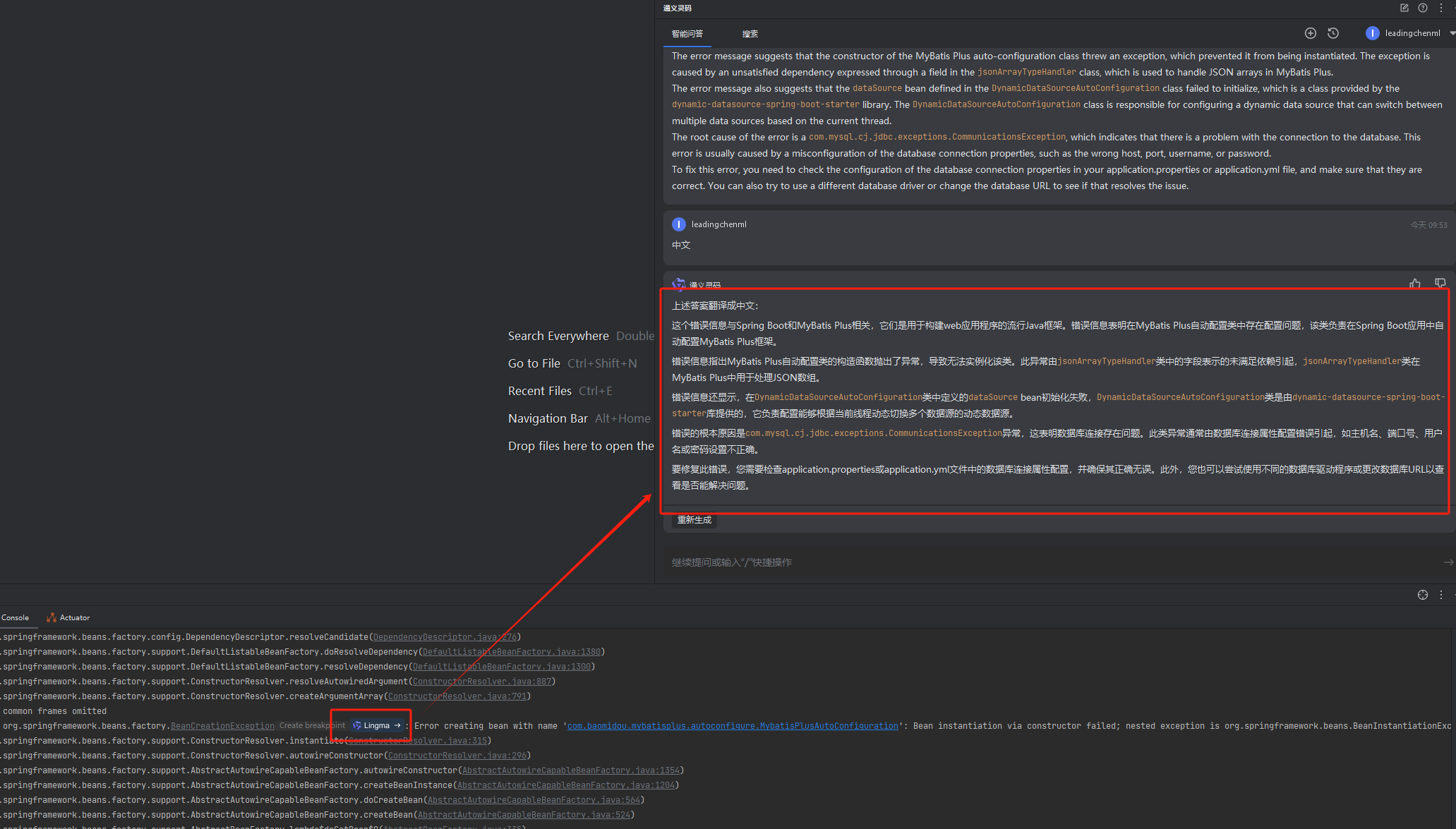Click the Lingma logo inside inline button
Viewport: 1456px width, 829px height.
pos(356,725)
